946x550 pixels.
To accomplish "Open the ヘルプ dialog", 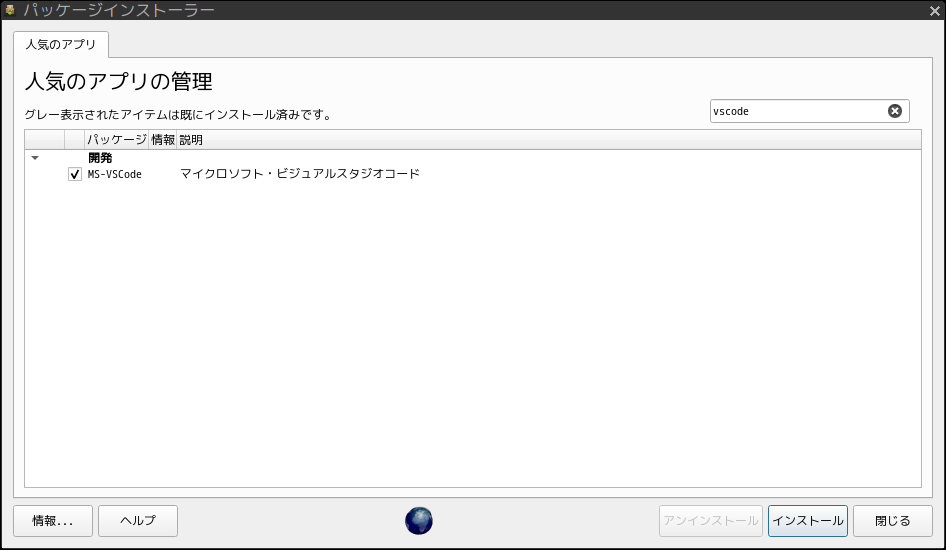I will (x=138, y=521).
